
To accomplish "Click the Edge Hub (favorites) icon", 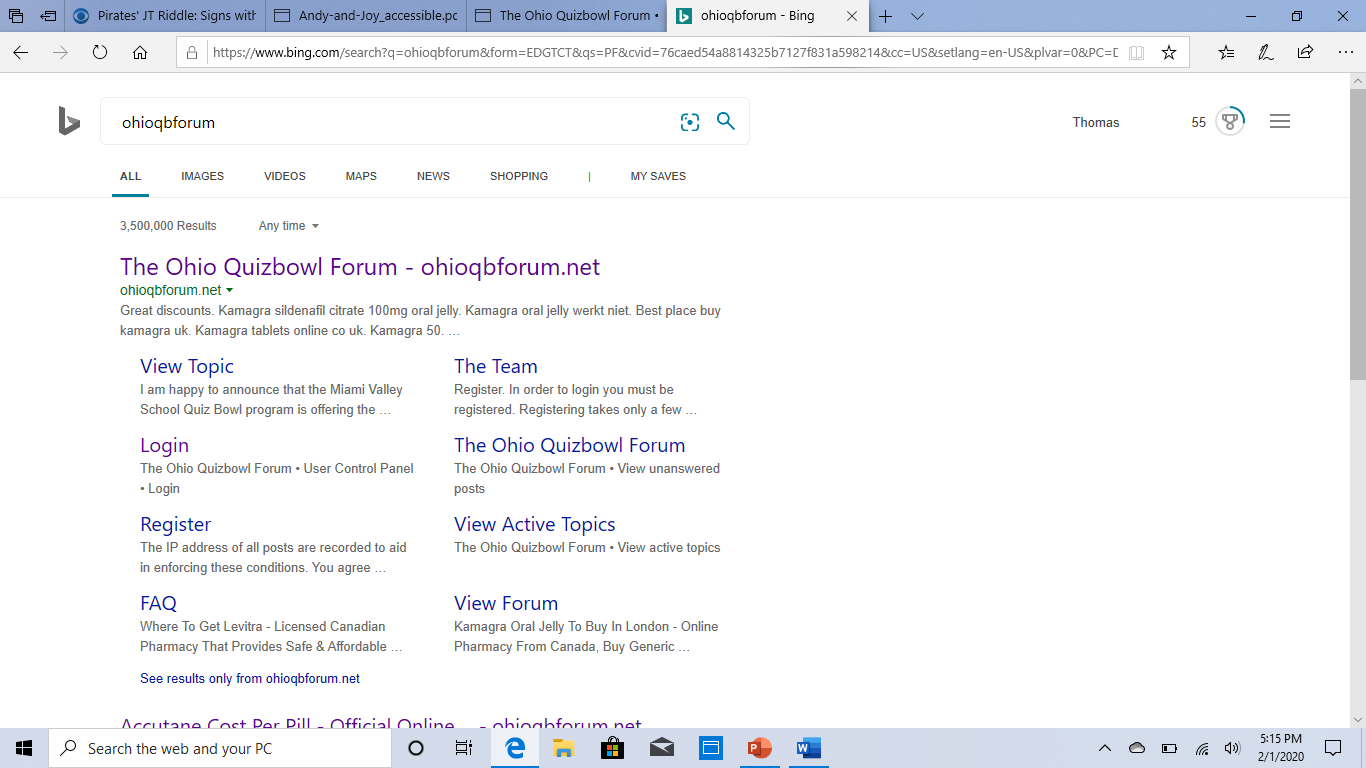I will pyautogui.click(x=1226, y=50).
